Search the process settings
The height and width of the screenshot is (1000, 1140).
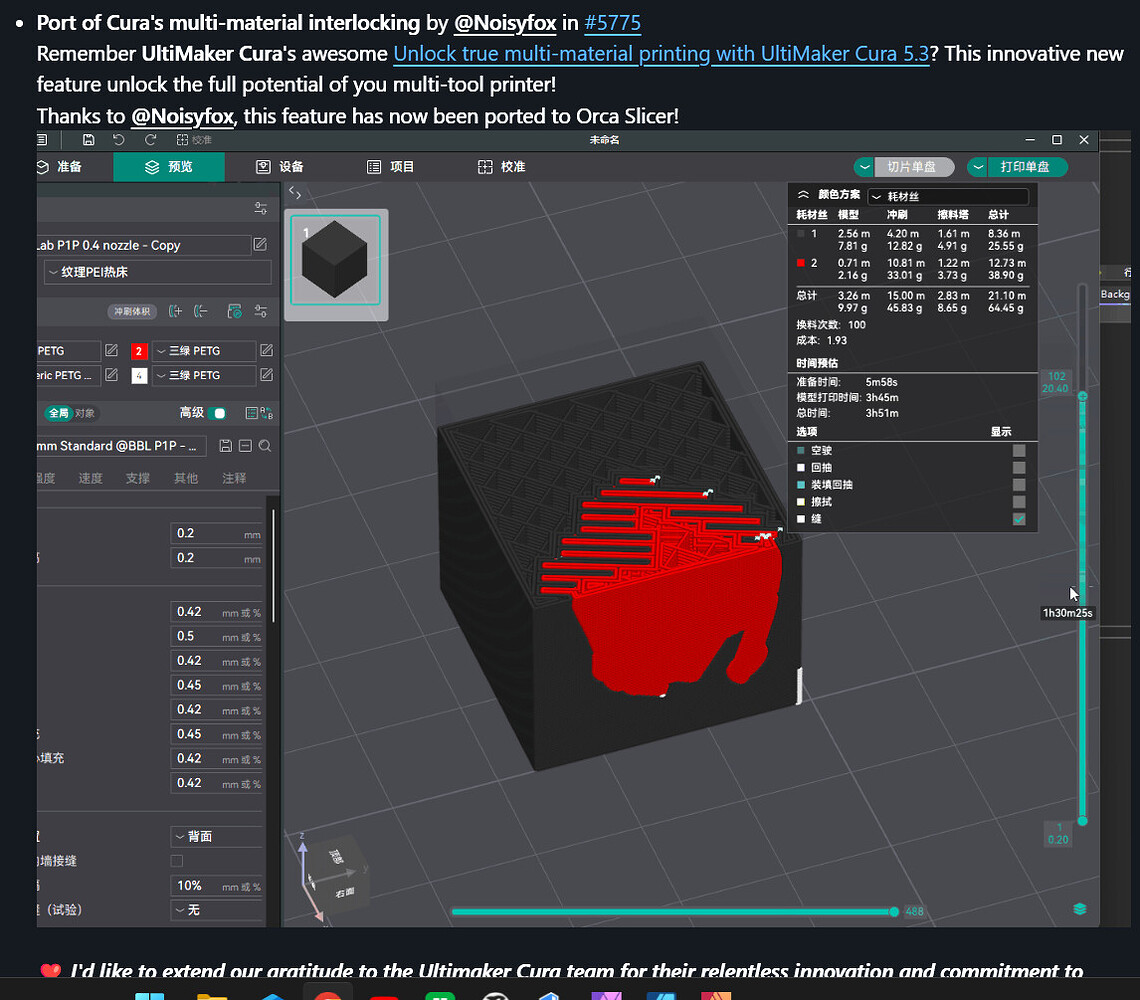(x=265, y=446)
